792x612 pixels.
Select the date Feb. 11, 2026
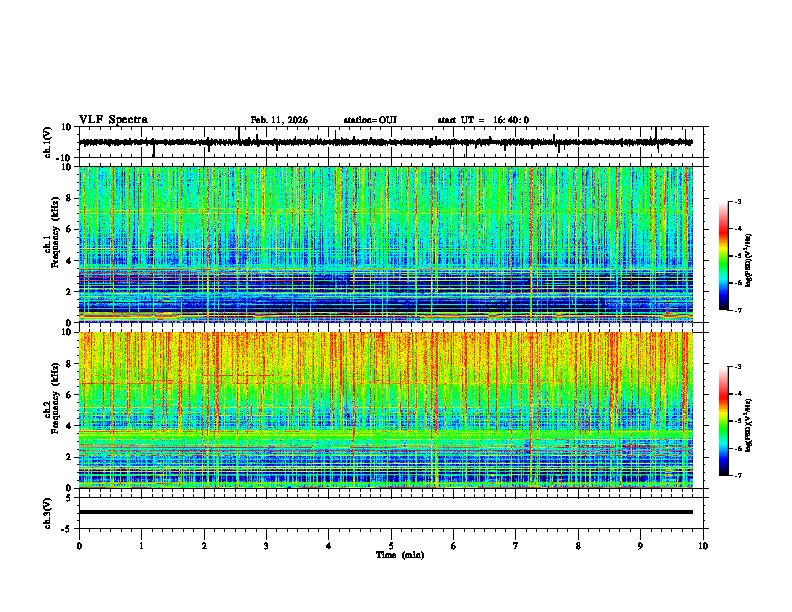(x=279, y=120)
